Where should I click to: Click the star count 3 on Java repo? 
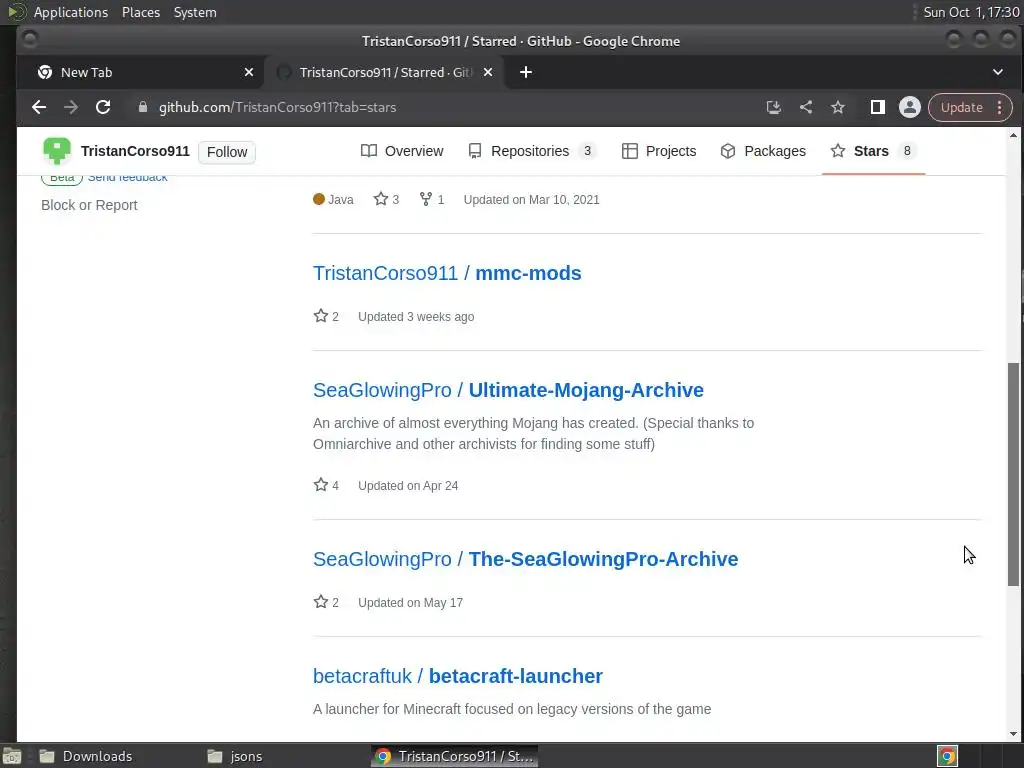(x=387, y=199)
